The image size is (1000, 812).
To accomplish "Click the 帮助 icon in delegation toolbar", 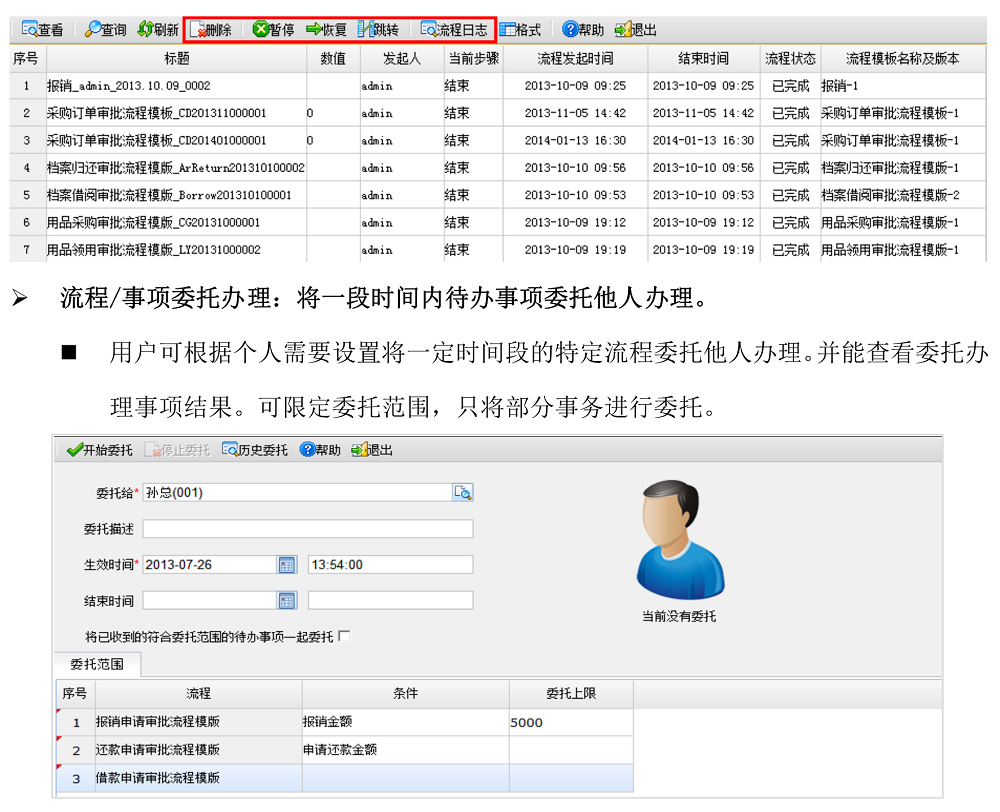I will point(319,450).
